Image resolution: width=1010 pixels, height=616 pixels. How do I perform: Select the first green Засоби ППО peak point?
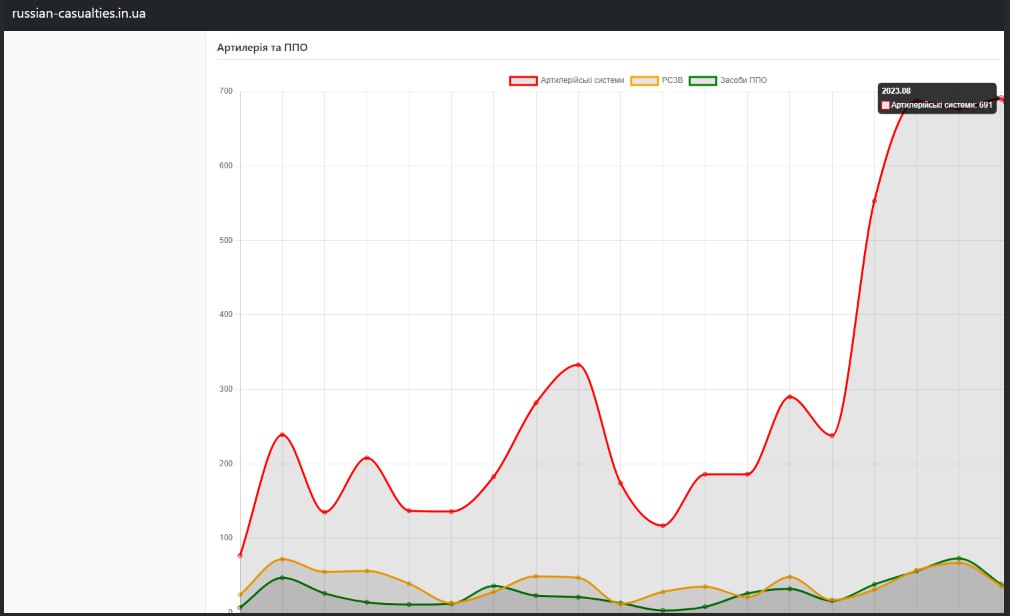tap(283, 578)
